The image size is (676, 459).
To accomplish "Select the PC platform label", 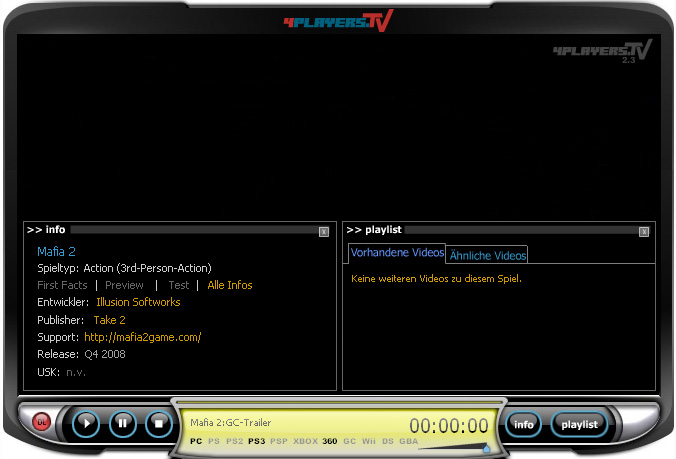I will (196, 441).
